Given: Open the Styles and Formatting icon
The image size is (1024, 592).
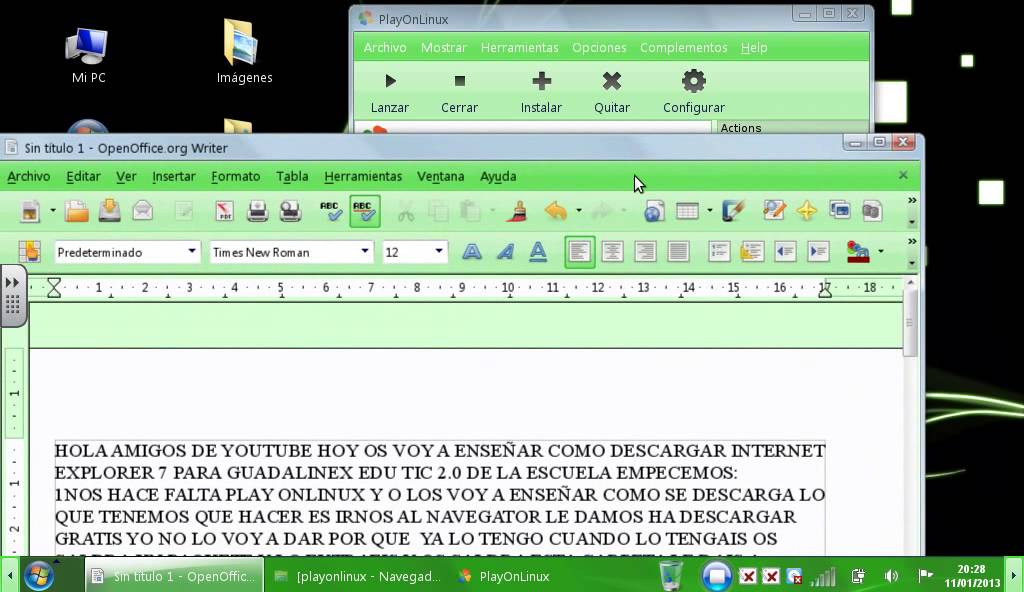Looking at the screenshot, I should click(x=29, y=252).
